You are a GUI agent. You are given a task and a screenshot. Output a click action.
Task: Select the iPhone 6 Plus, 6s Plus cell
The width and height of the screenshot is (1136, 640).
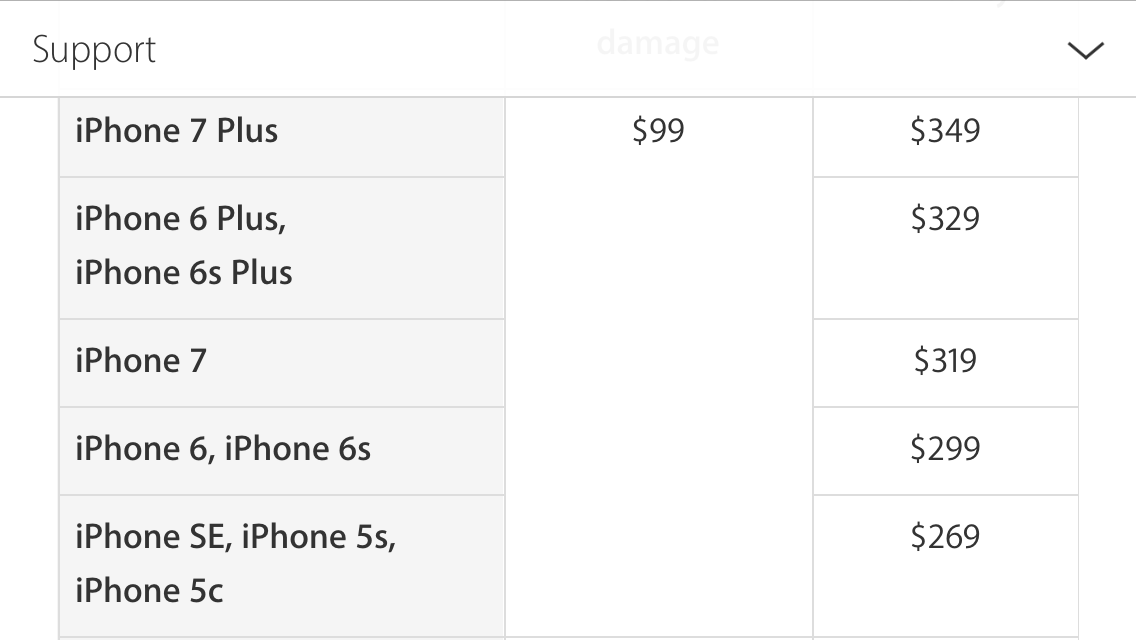coord(282,248)
